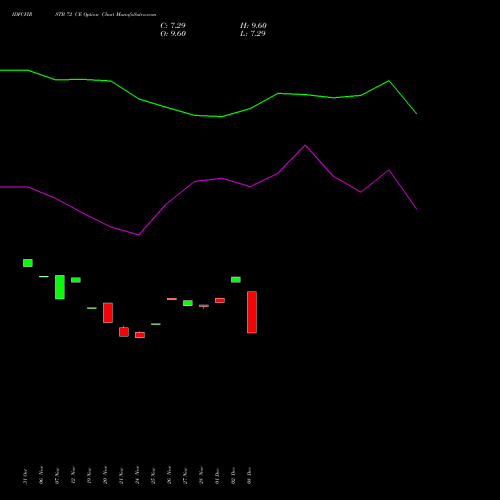The height and width of the screenshot is (500, 500).
Task: Click the red candle for 21 Nov
Action: [124, 332]
